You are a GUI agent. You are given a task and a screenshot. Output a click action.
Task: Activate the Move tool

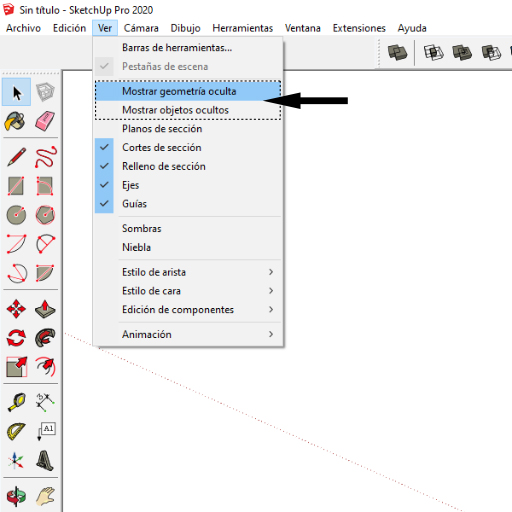tap(16, 309)
